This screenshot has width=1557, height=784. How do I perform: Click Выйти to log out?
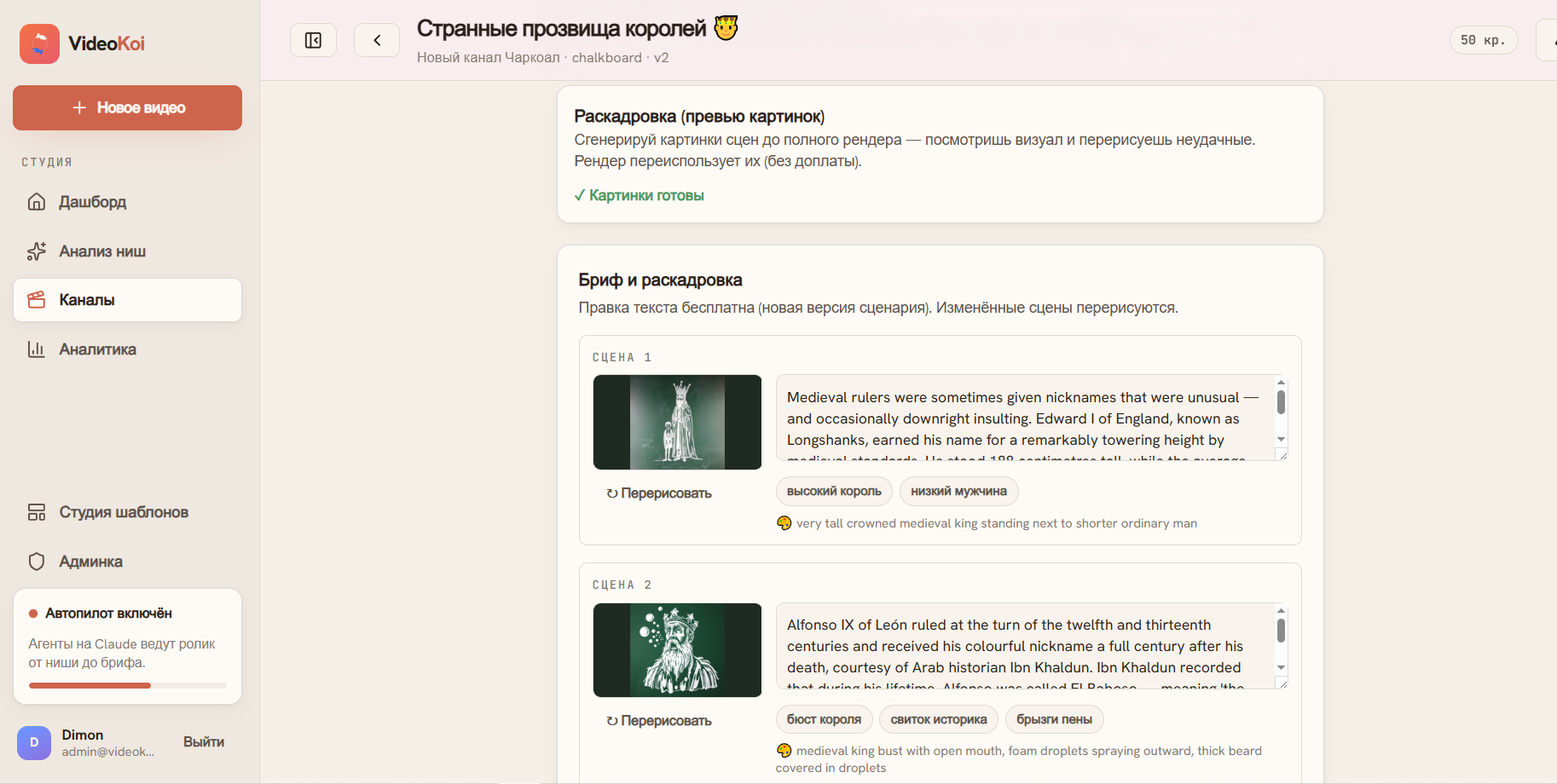(x=204, y=742)
